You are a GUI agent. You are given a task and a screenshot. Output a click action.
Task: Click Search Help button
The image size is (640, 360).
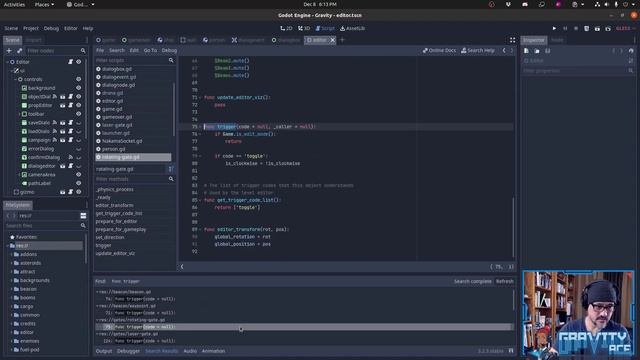tap(478, 51)
